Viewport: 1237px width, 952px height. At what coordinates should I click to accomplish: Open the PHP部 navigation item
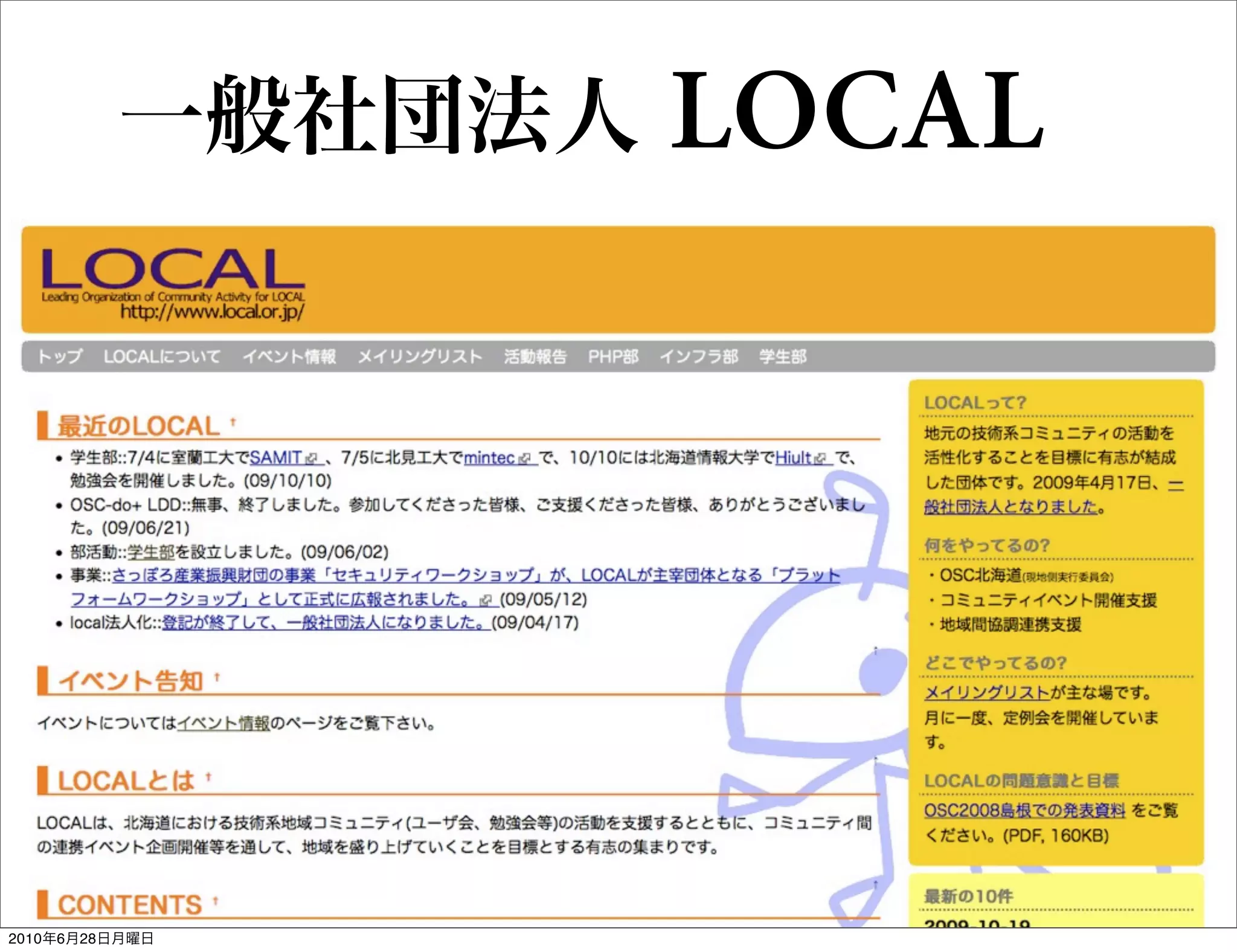tap(613, 356)
